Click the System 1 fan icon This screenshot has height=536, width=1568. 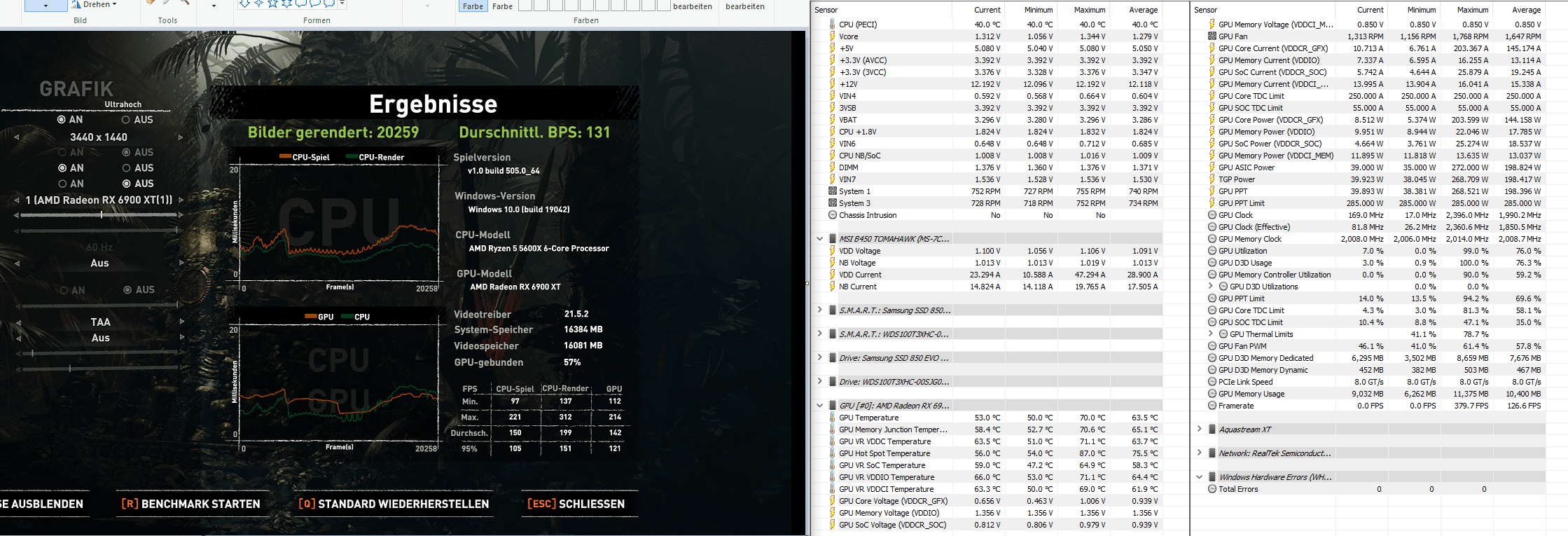tap(832, 191)
